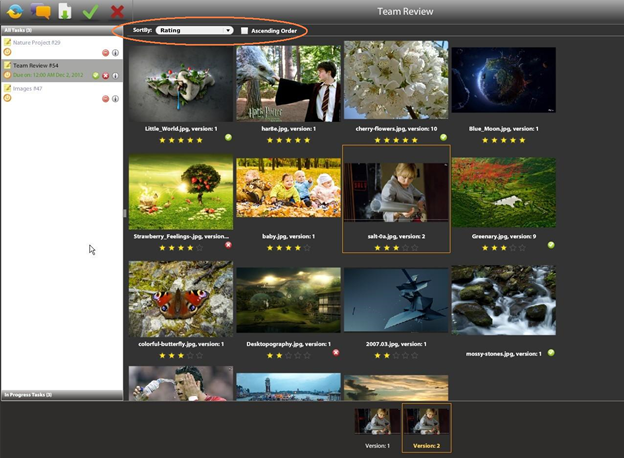Viewport: 624px width, 458px height.
Task: Click red rejected badge under Desktopography.jpg
Action: click(x=336, y=353)
